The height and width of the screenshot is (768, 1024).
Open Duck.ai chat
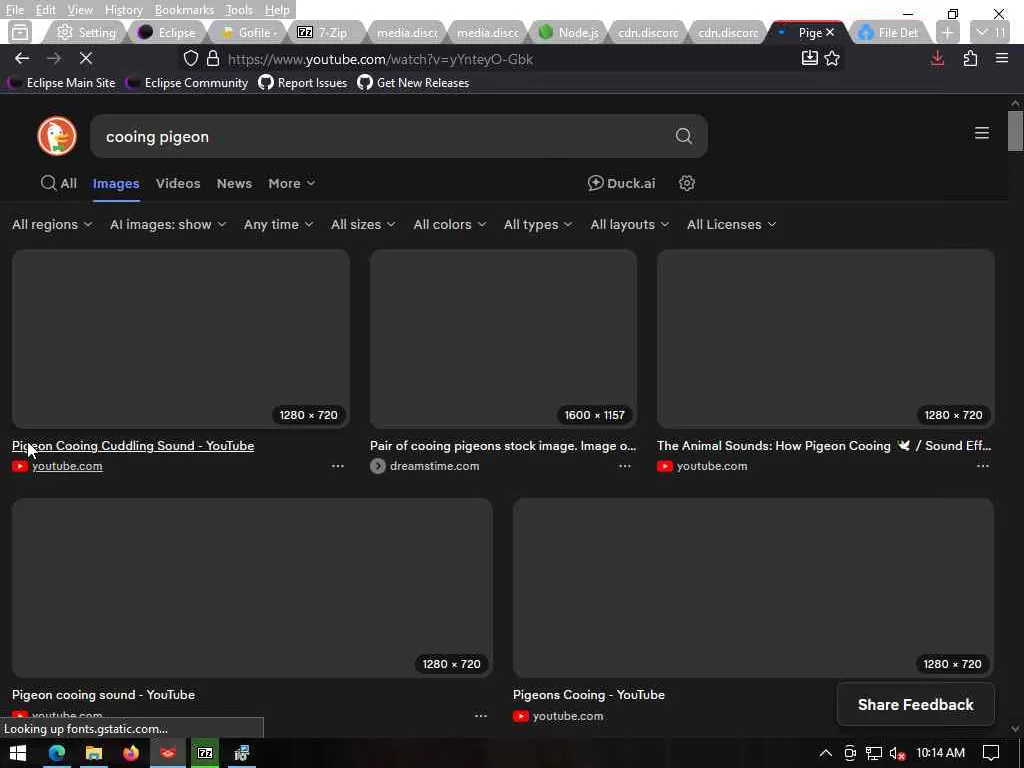point(621,184)
